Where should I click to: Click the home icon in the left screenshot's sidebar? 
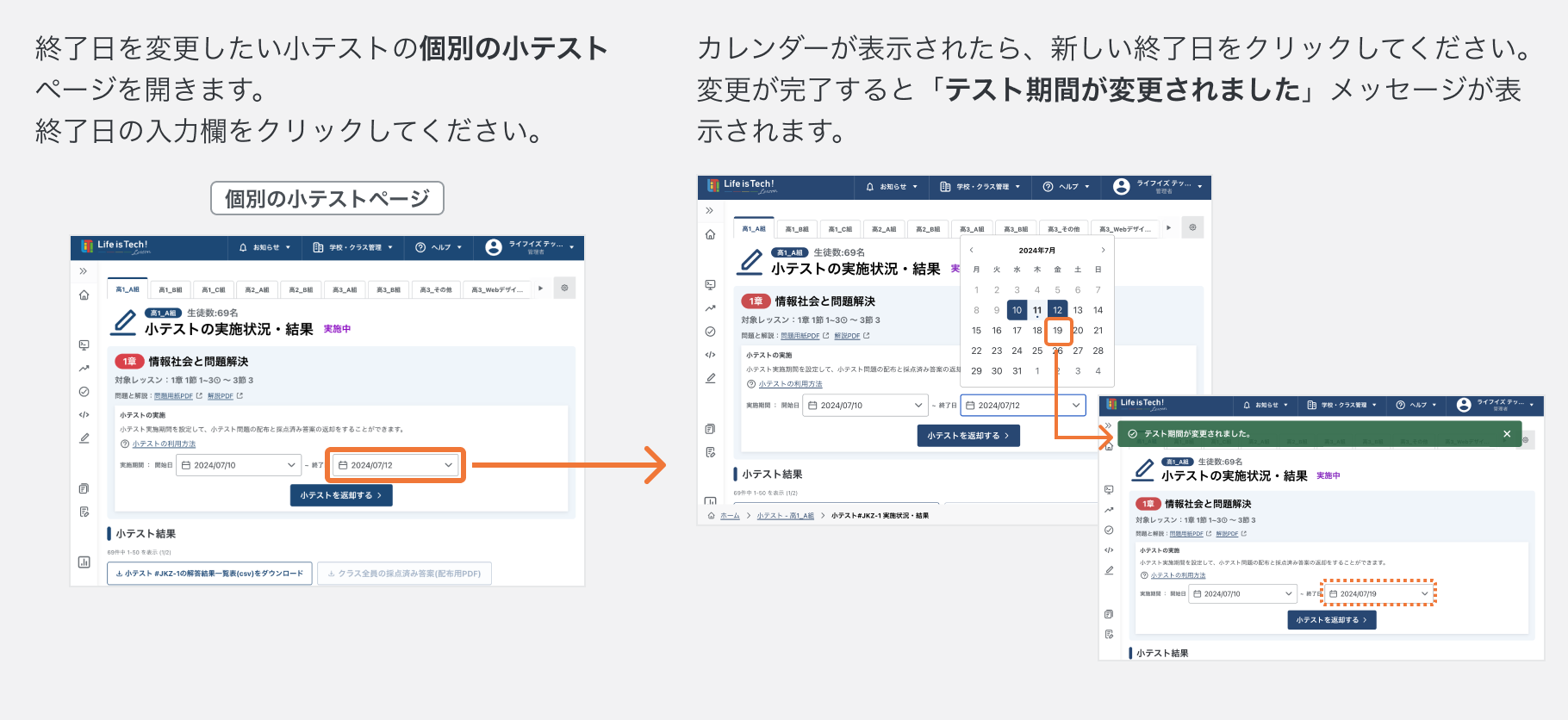tap(84, 295)
